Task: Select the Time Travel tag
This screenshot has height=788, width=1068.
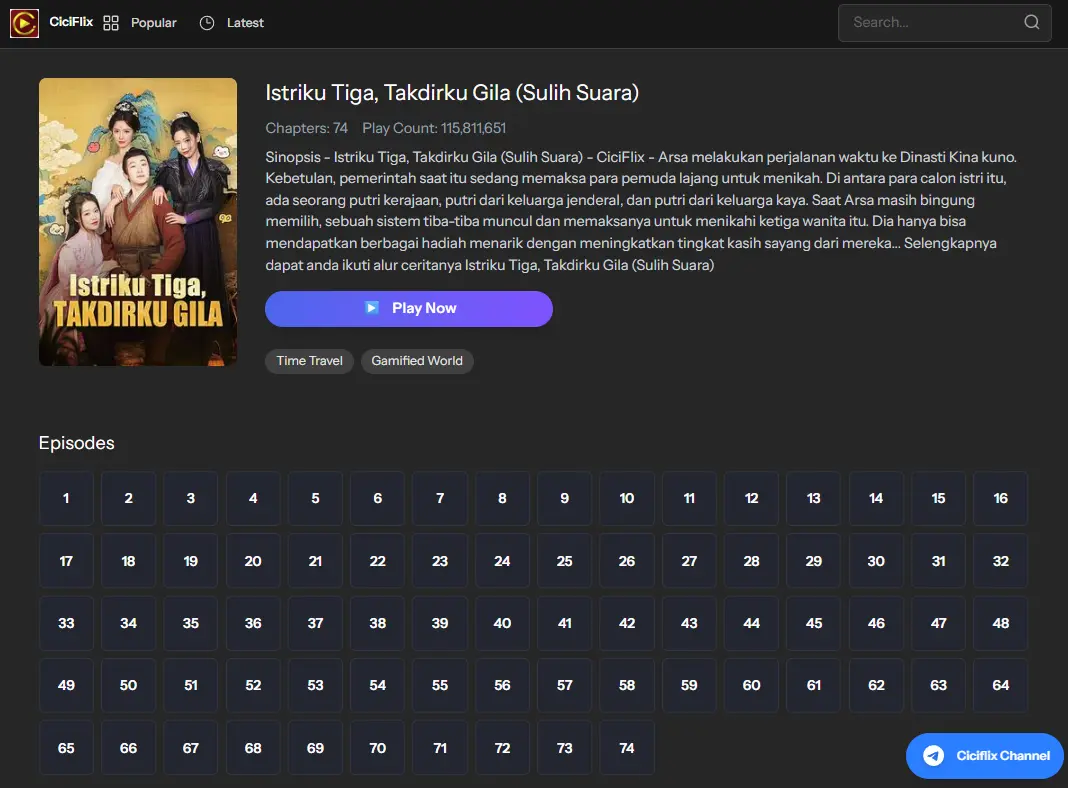Action: point(309,361)
